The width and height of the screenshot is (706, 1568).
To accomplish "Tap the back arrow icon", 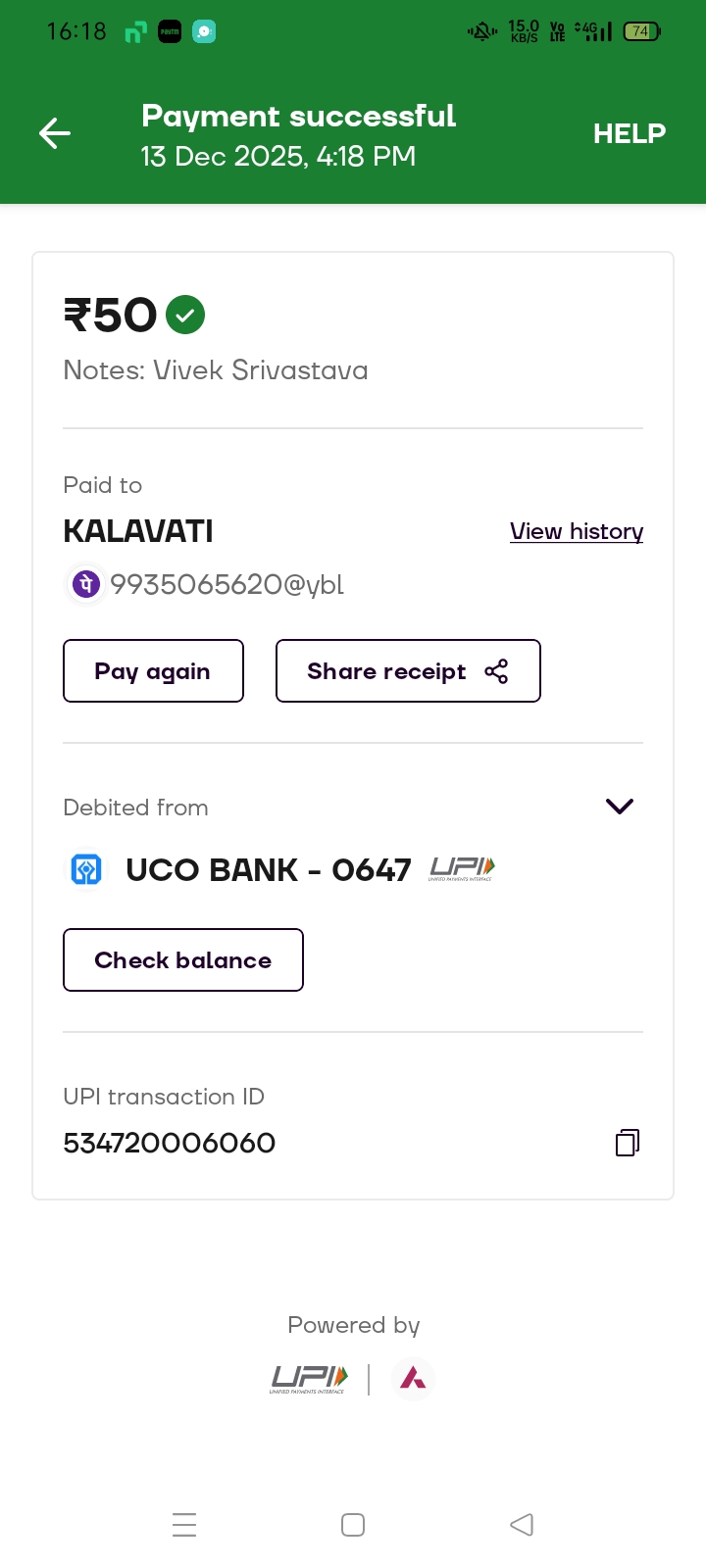I will coord(55,133).
